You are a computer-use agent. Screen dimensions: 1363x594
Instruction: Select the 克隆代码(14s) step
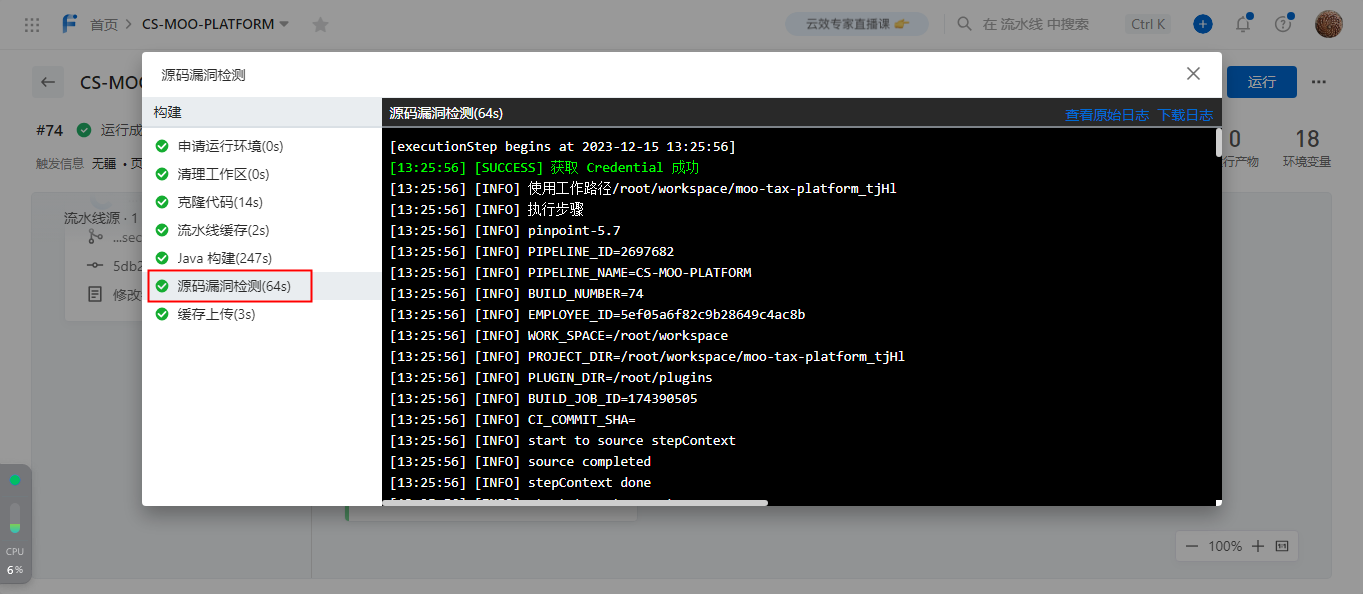[x=261, y=202]
